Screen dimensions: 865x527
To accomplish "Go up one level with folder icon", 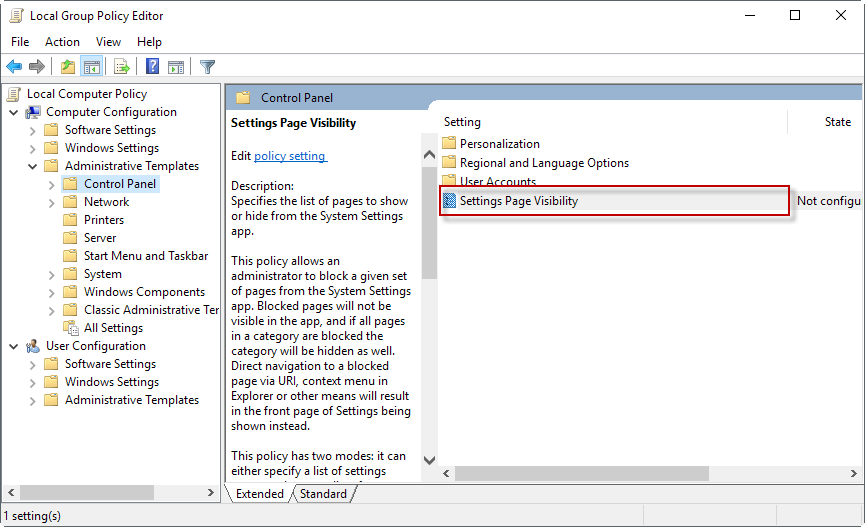I will [x=68, y=67].
